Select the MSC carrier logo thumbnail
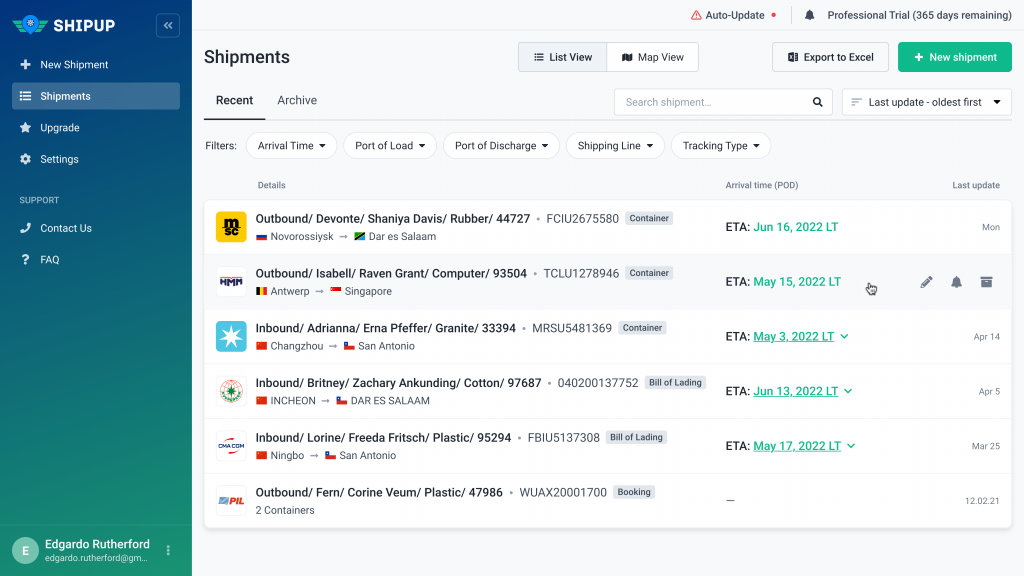1024x576 pixels. click(231, 227)
